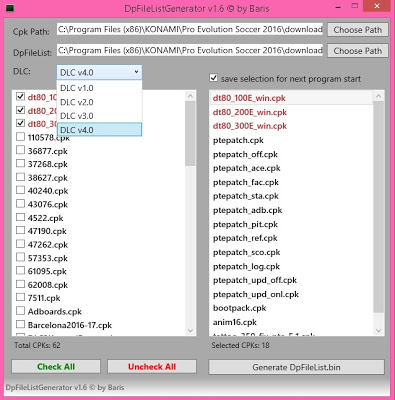Click the app icon in title bar
This screenshot has height=400, width=395.
10,7
